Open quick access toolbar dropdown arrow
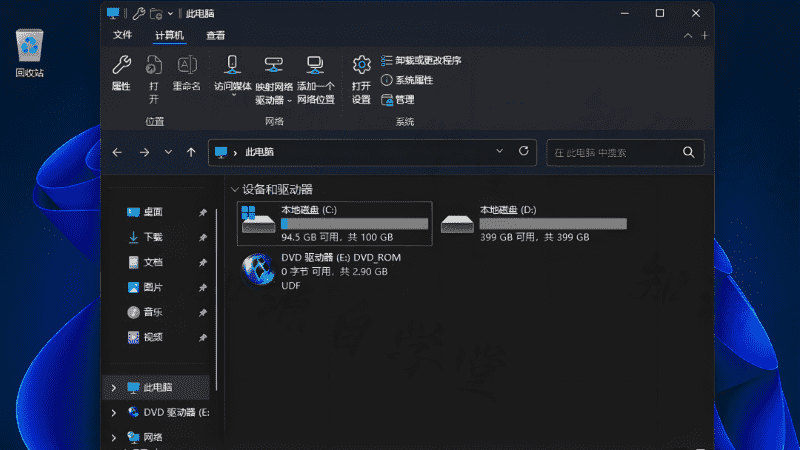 [x=170, y=14]
